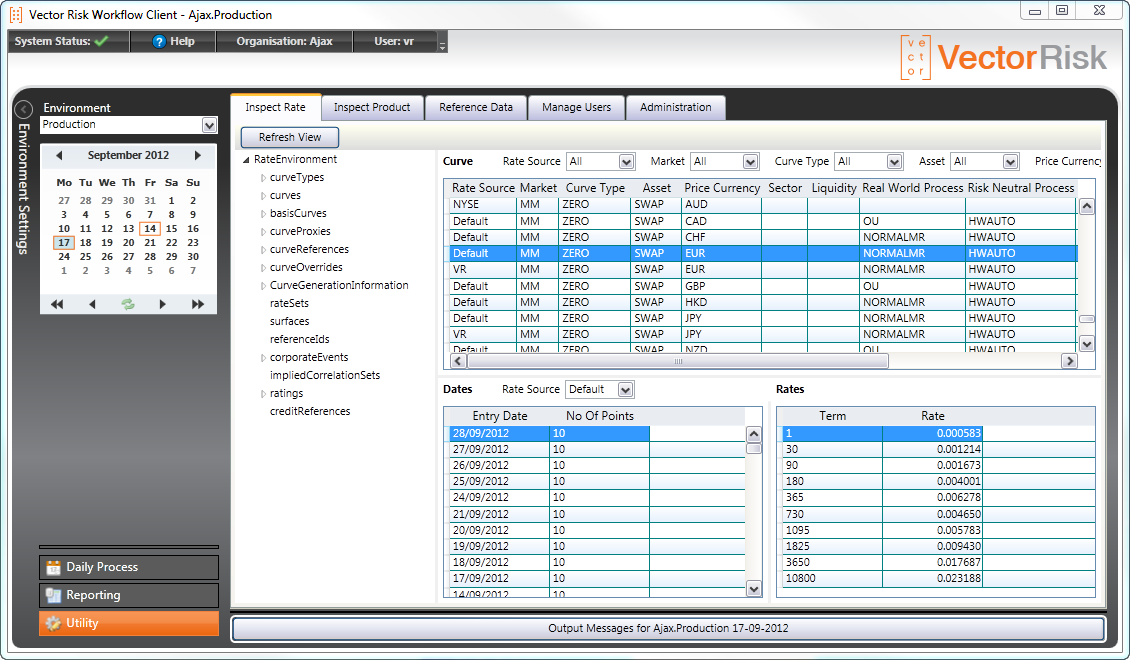Go to previous month beside September 2012

tap(59, 155)
